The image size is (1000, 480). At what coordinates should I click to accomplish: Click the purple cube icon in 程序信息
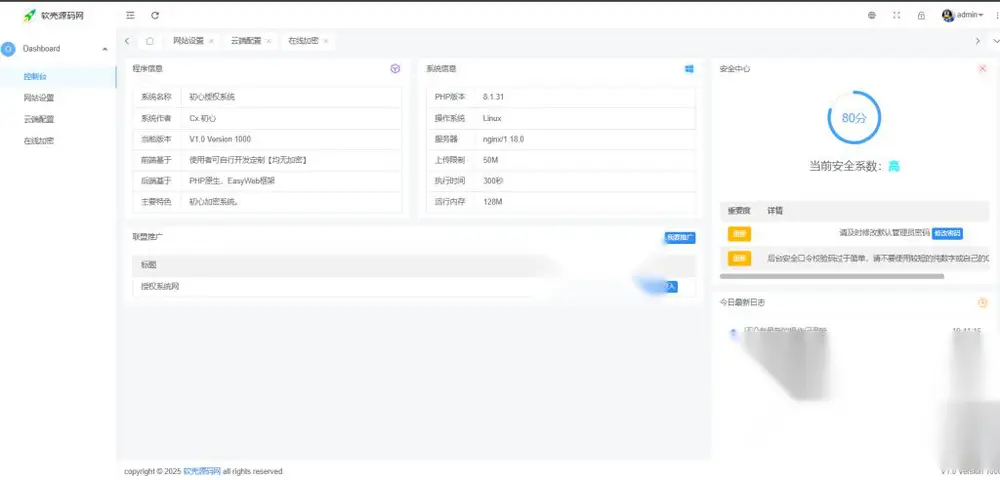tap(395, 69)
